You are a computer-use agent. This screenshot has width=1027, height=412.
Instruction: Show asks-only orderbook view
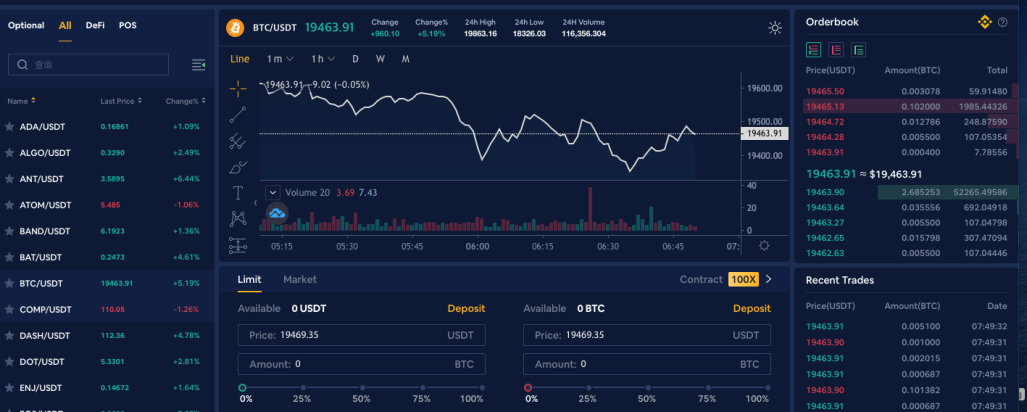click(x=836, y=49)
